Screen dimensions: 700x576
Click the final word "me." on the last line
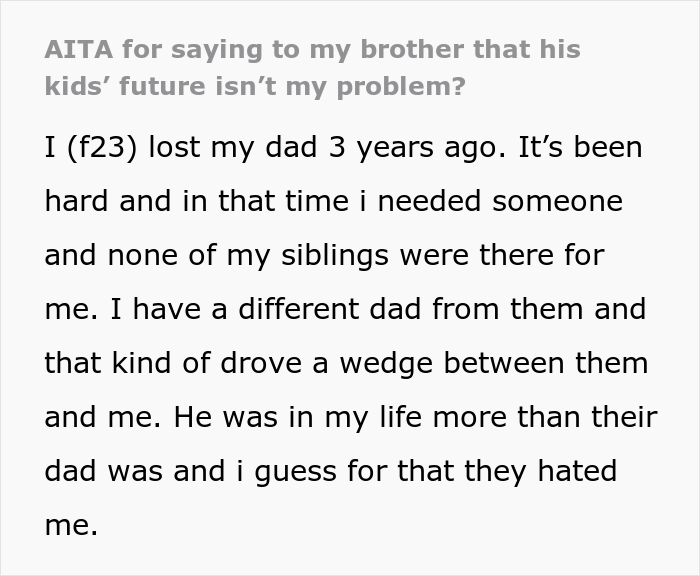click(71, 524)
